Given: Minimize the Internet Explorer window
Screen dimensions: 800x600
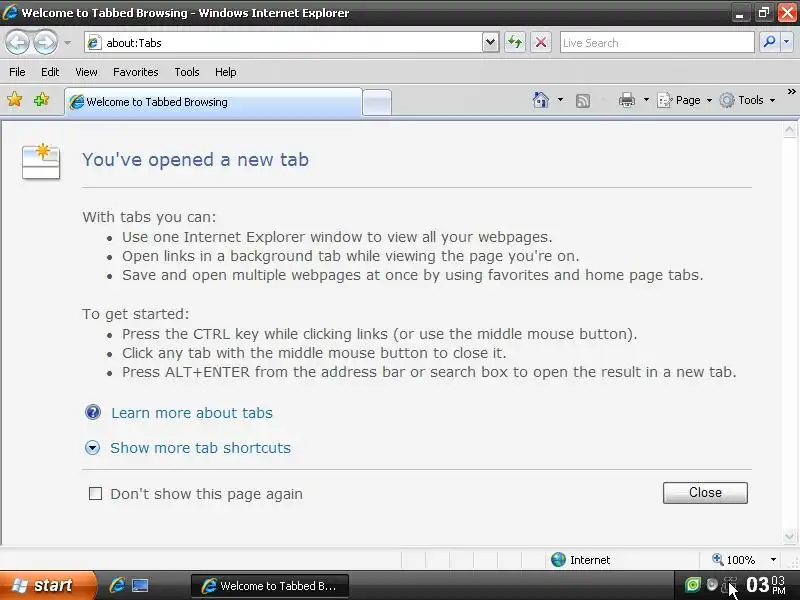Looking at the screenshot, I should [740, 13].
